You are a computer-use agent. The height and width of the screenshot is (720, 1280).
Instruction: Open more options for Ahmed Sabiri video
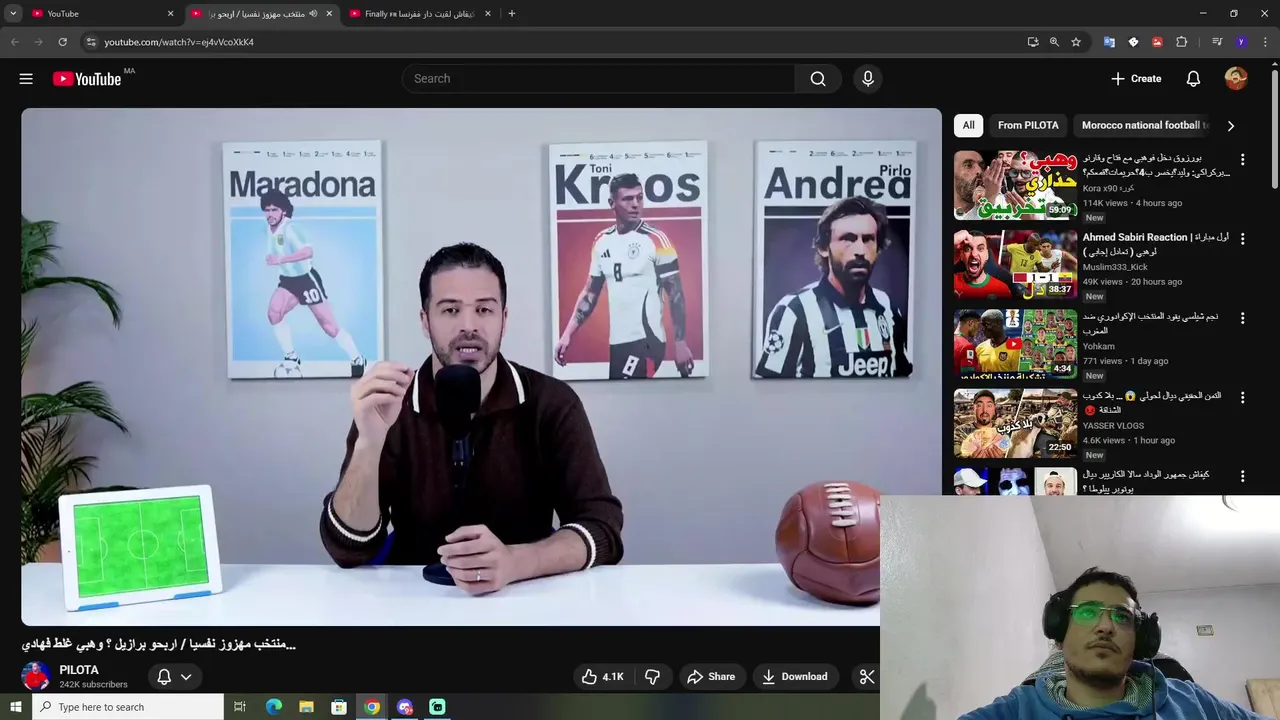pos(1243,239)
